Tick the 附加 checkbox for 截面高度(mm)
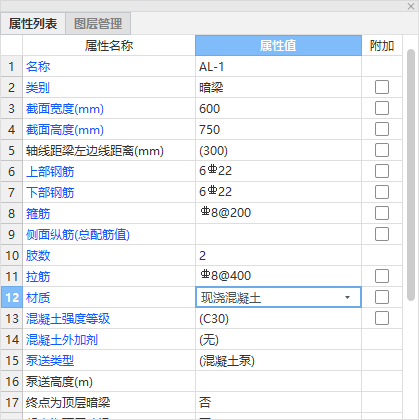This screenshot has width=419, height=420. click(382, 129)
